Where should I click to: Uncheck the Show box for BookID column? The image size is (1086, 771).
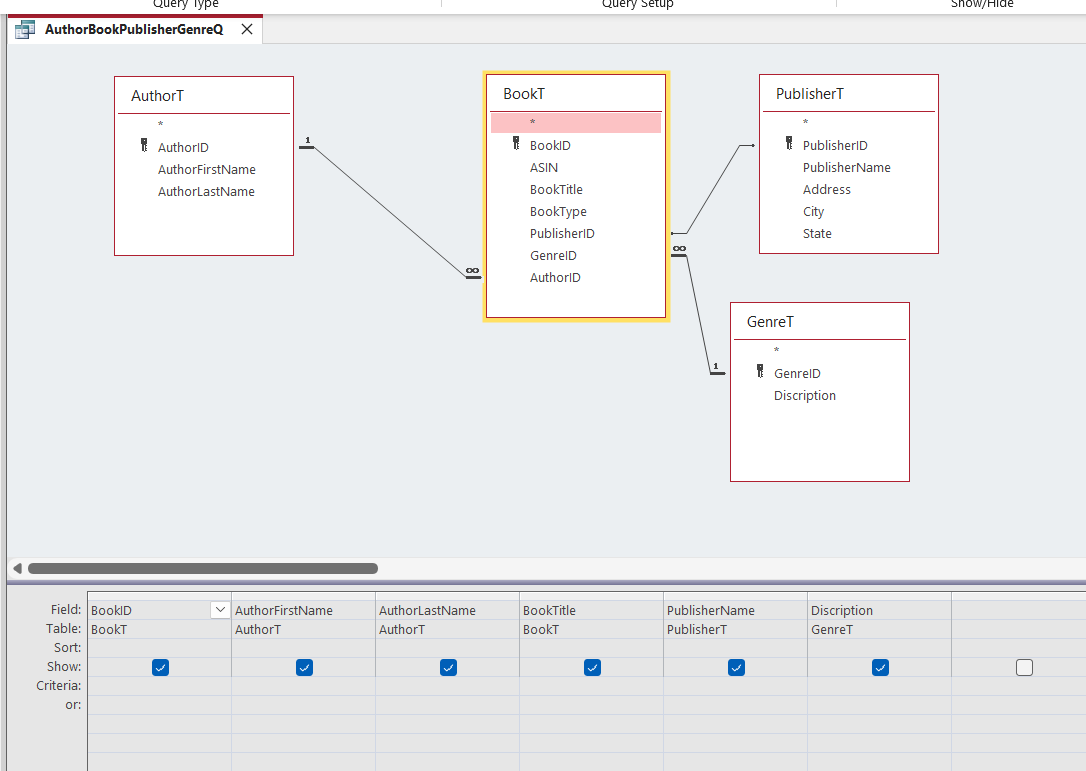coord(160,667)
